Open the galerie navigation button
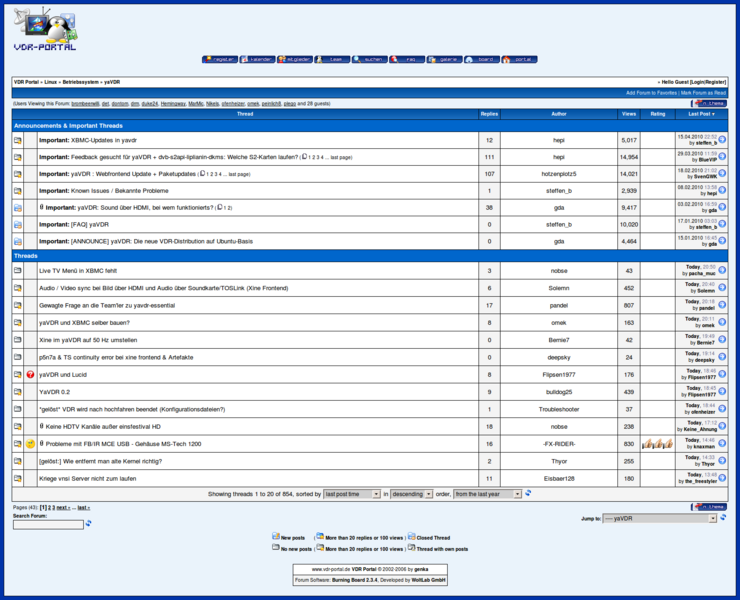 tap(445, 59)
